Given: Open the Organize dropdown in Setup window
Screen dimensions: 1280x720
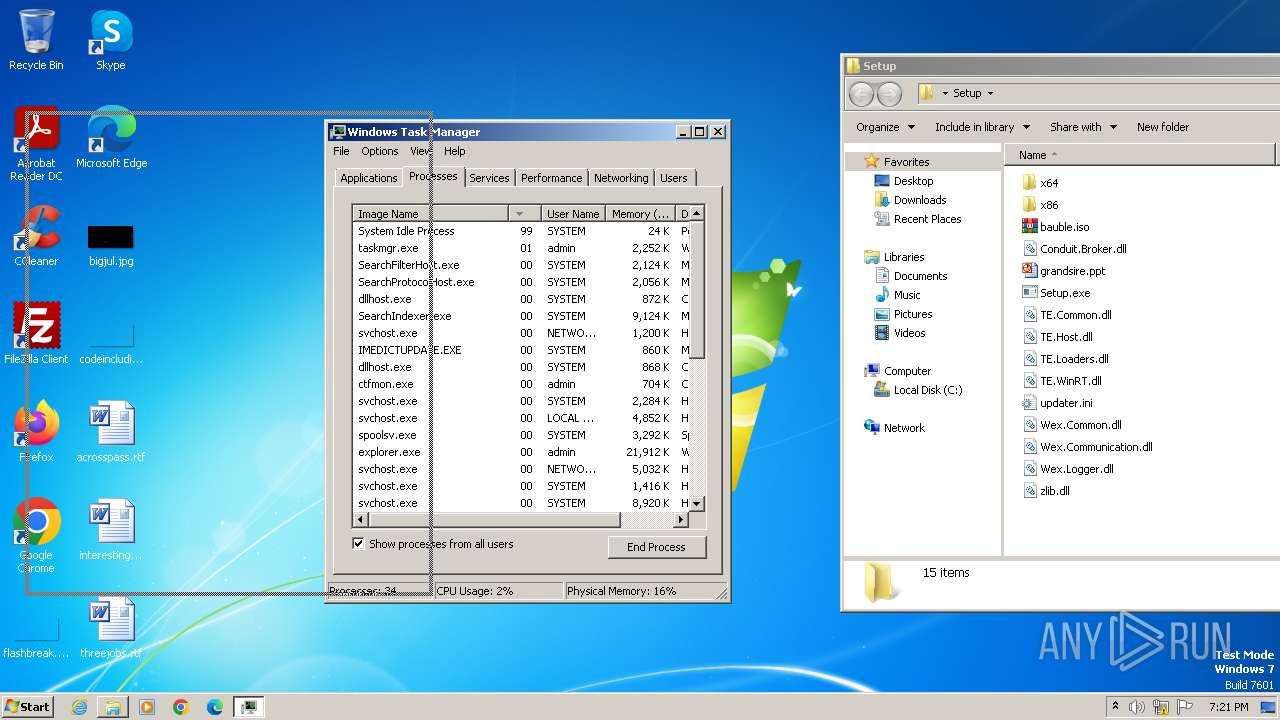Looking at the screenshot, I should point(885,127).
